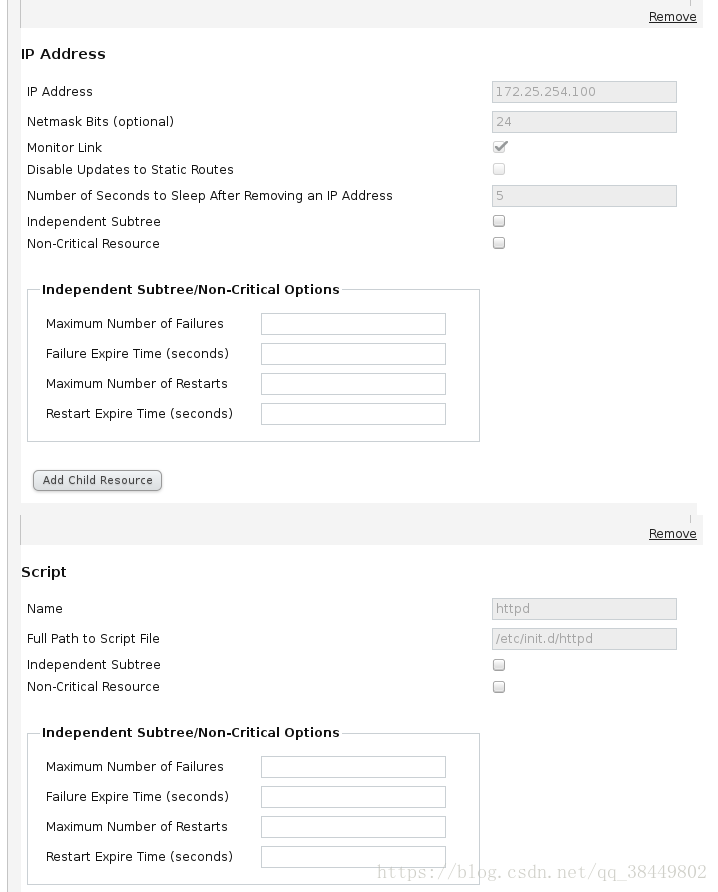Focus Restart Expire Time in IP Address options

pyautogui.click(x=353, y=414)
